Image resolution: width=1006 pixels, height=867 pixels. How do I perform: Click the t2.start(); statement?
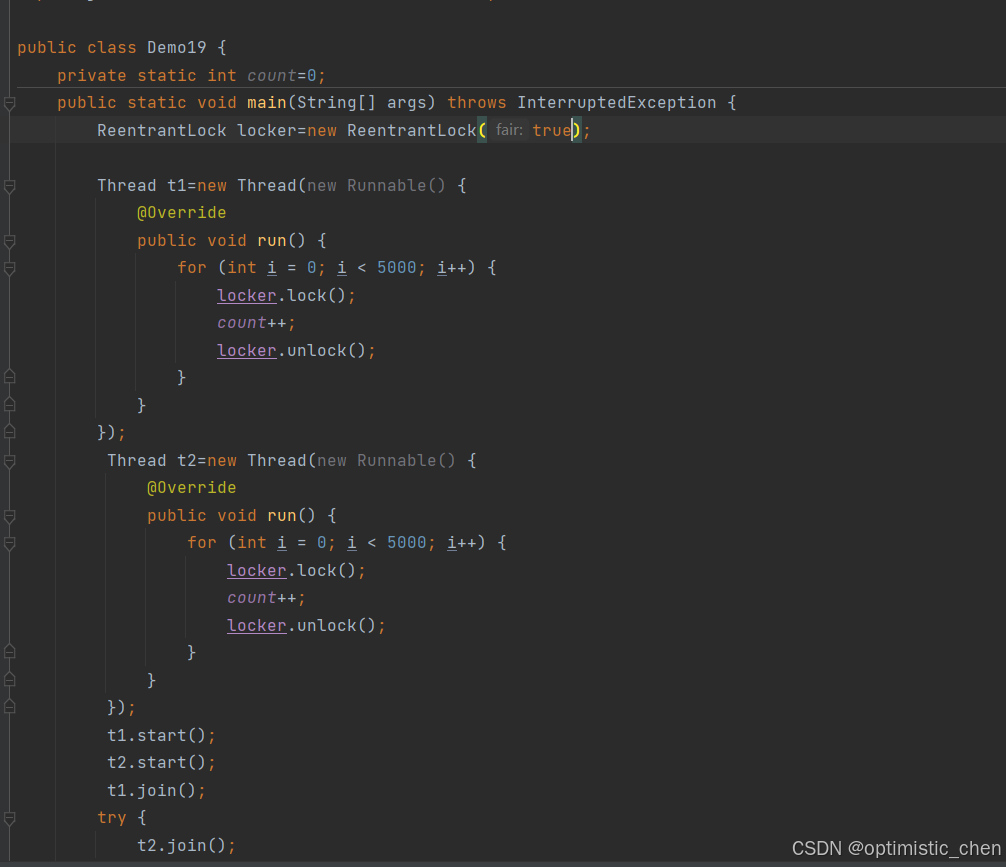point(162,763)
